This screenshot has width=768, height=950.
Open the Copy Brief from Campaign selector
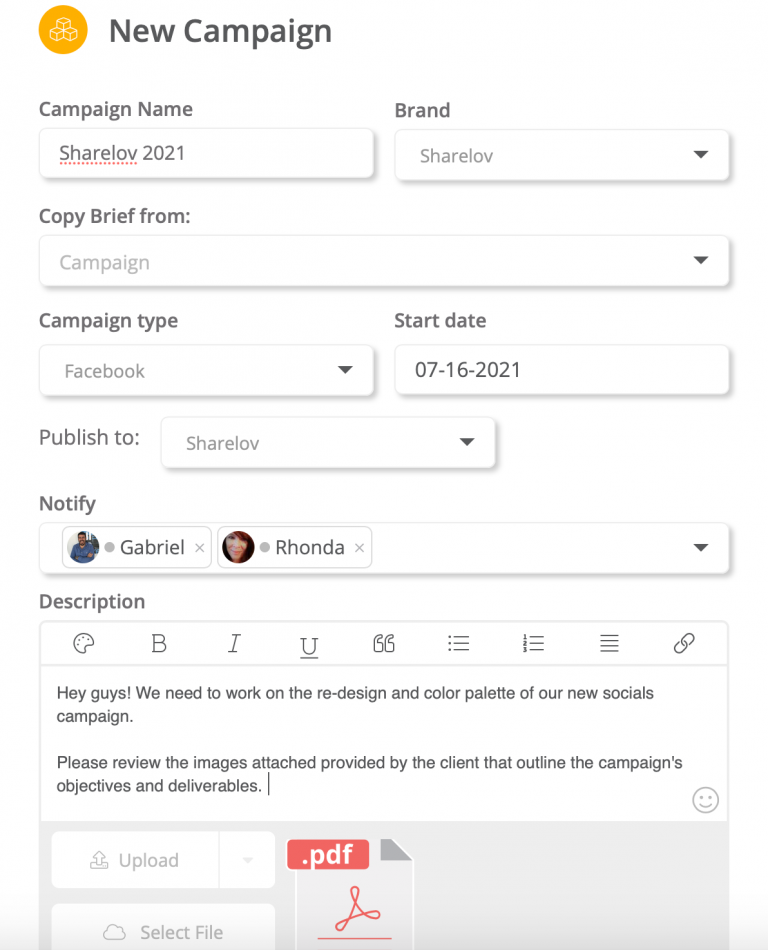pos(702,261)
